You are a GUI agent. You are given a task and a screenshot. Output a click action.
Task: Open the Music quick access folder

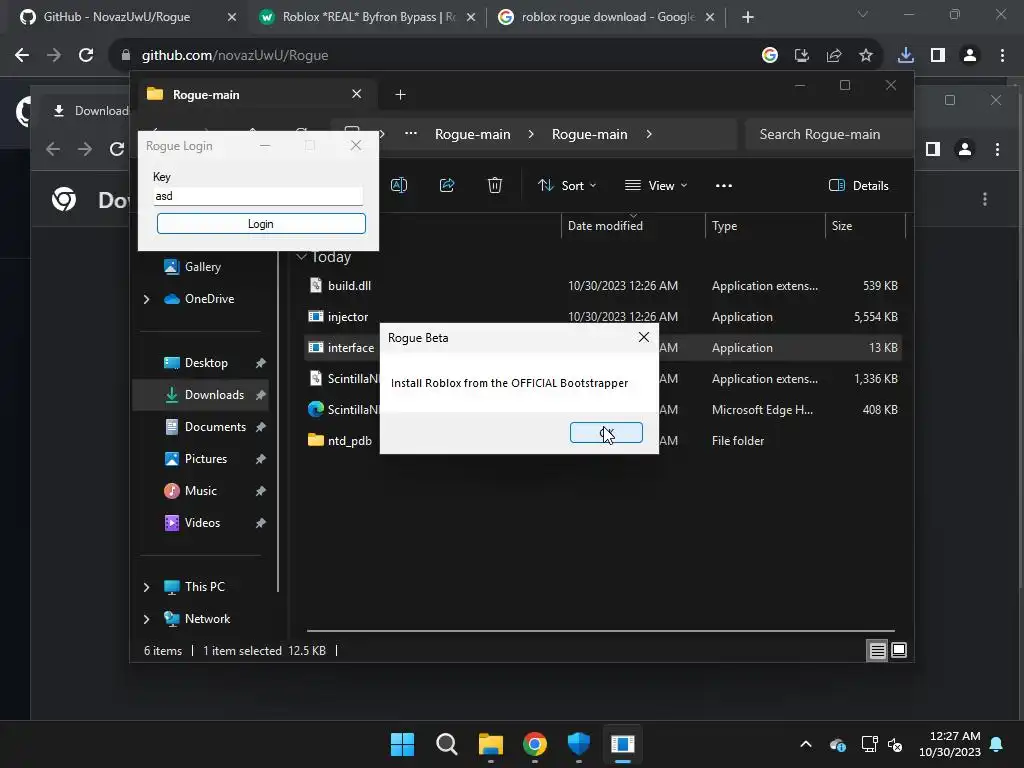coord(200,491)
